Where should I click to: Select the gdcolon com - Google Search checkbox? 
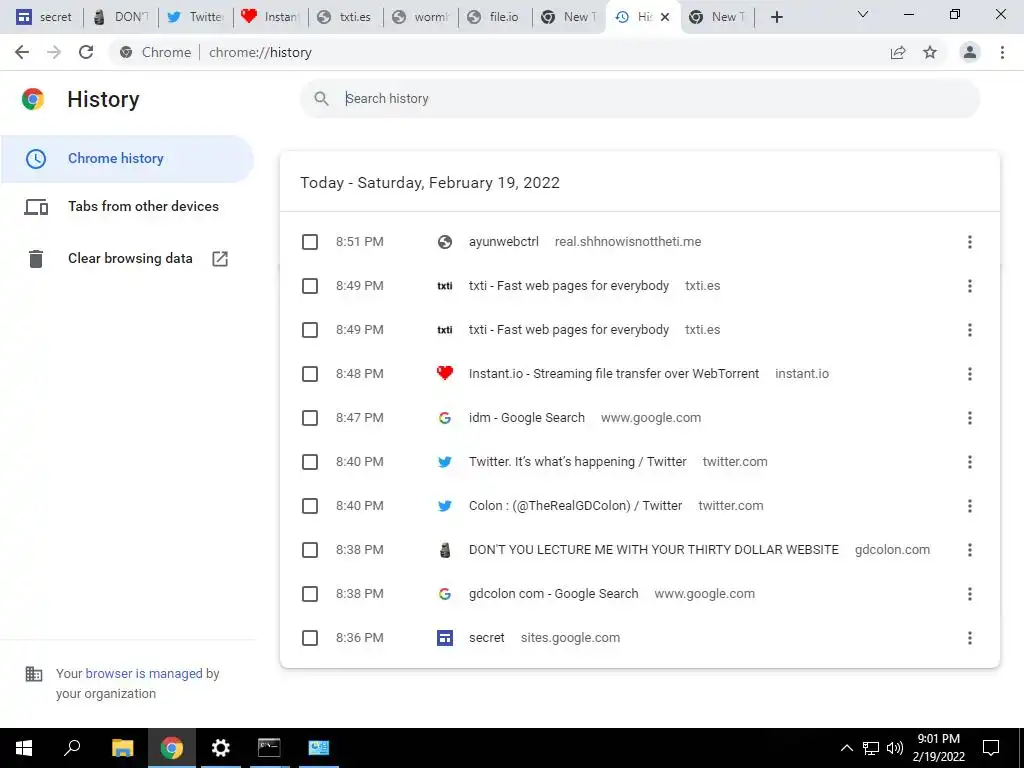[310, 594]
